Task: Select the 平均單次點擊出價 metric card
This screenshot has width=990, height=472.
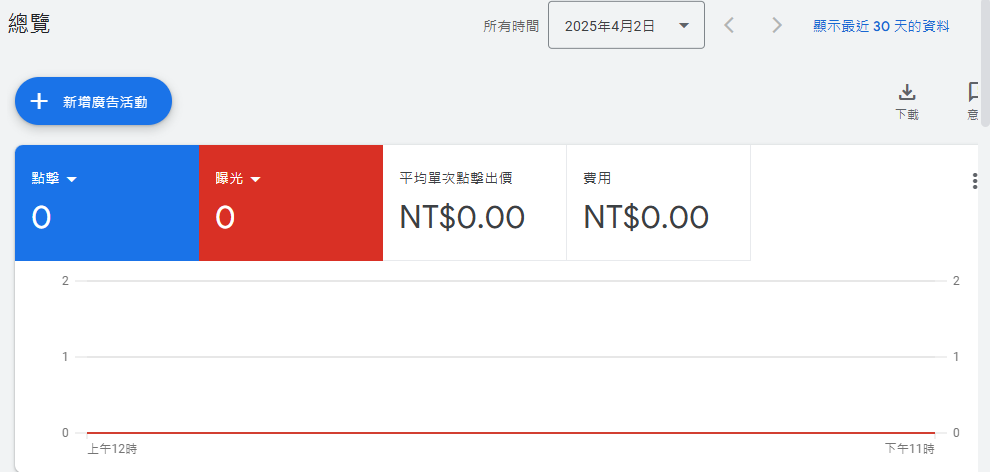Action: coord(475,203)
